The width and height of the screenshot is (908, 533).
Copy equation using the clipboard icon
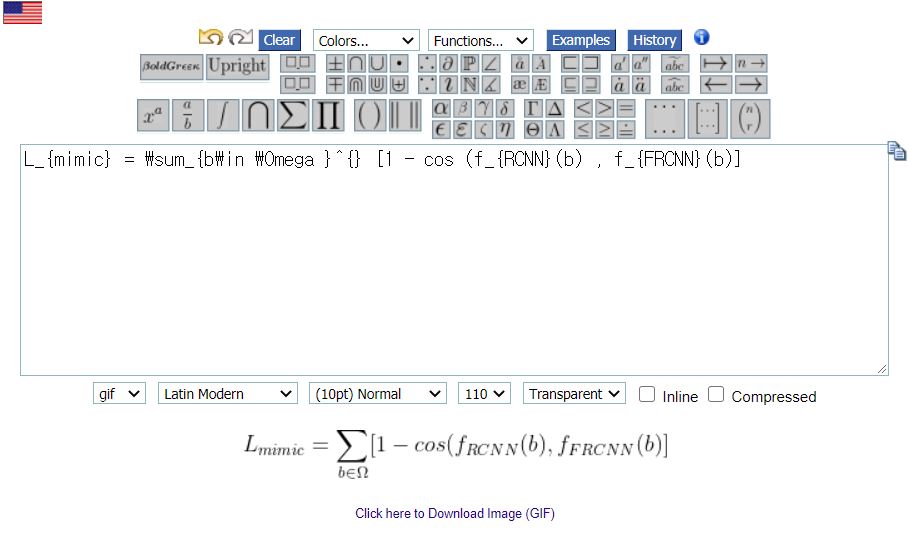896,151
